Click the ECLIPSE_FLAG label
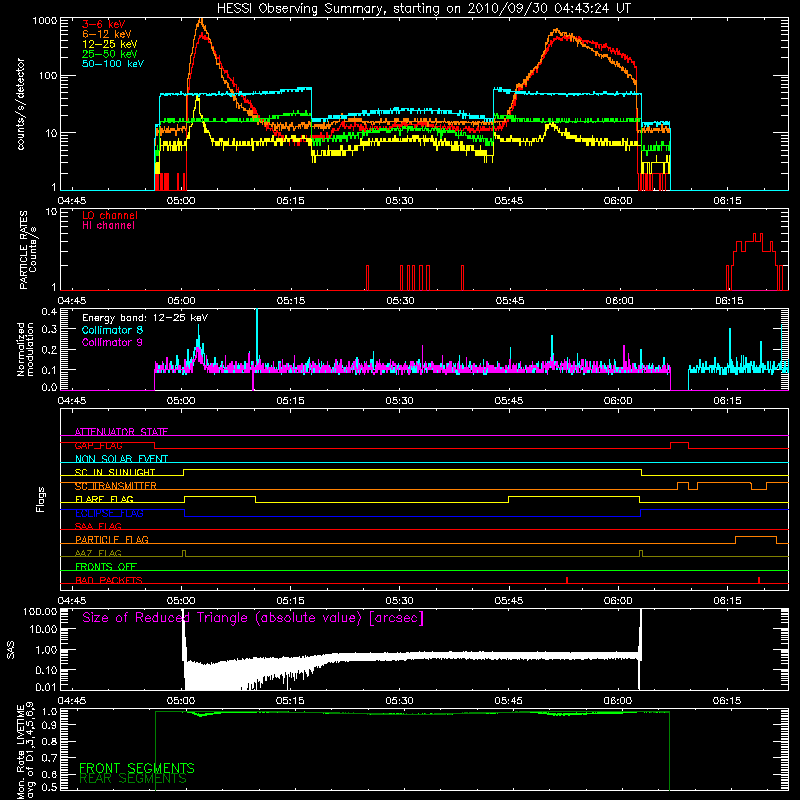The width and height of the screenshot is (800, 800). pos(109,513)
